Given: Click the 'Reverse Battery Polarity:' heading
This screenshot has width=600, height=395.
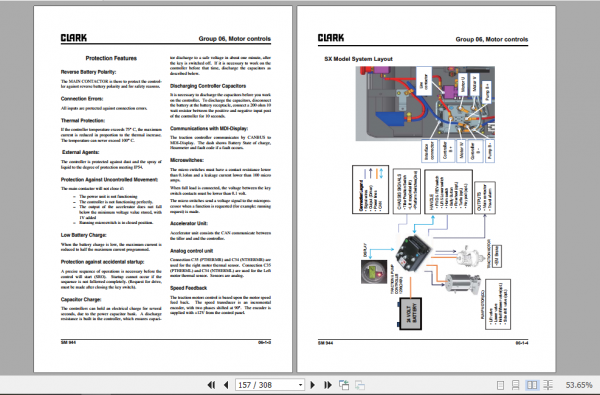Looking at the screenshot, I should click(88, 72).
